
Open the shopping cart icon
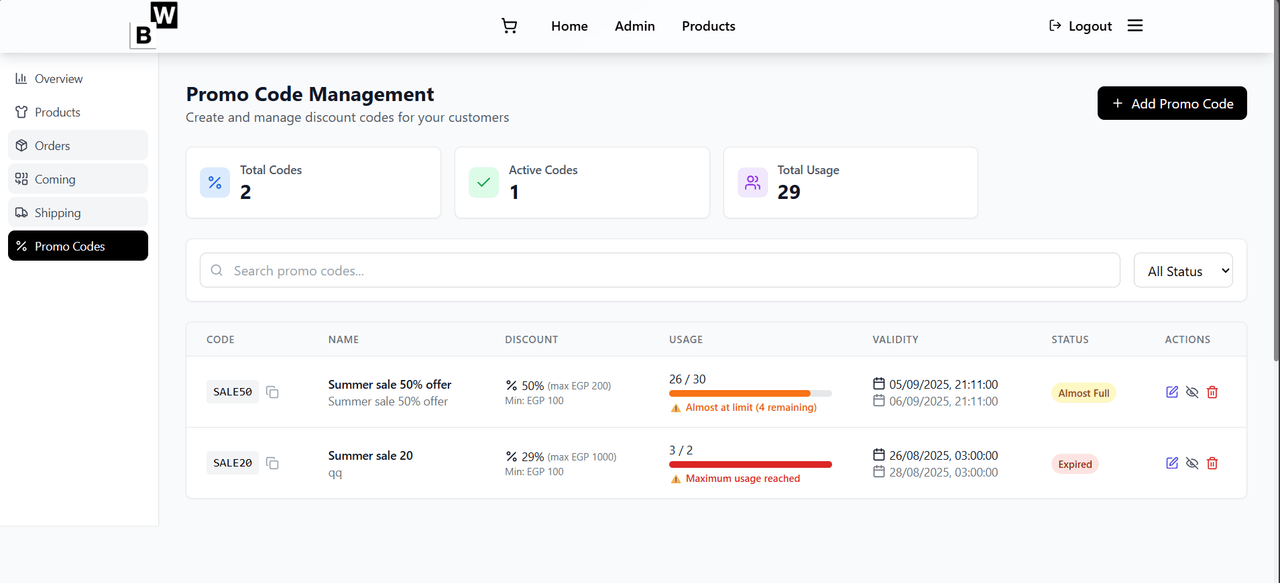point(509,26)
